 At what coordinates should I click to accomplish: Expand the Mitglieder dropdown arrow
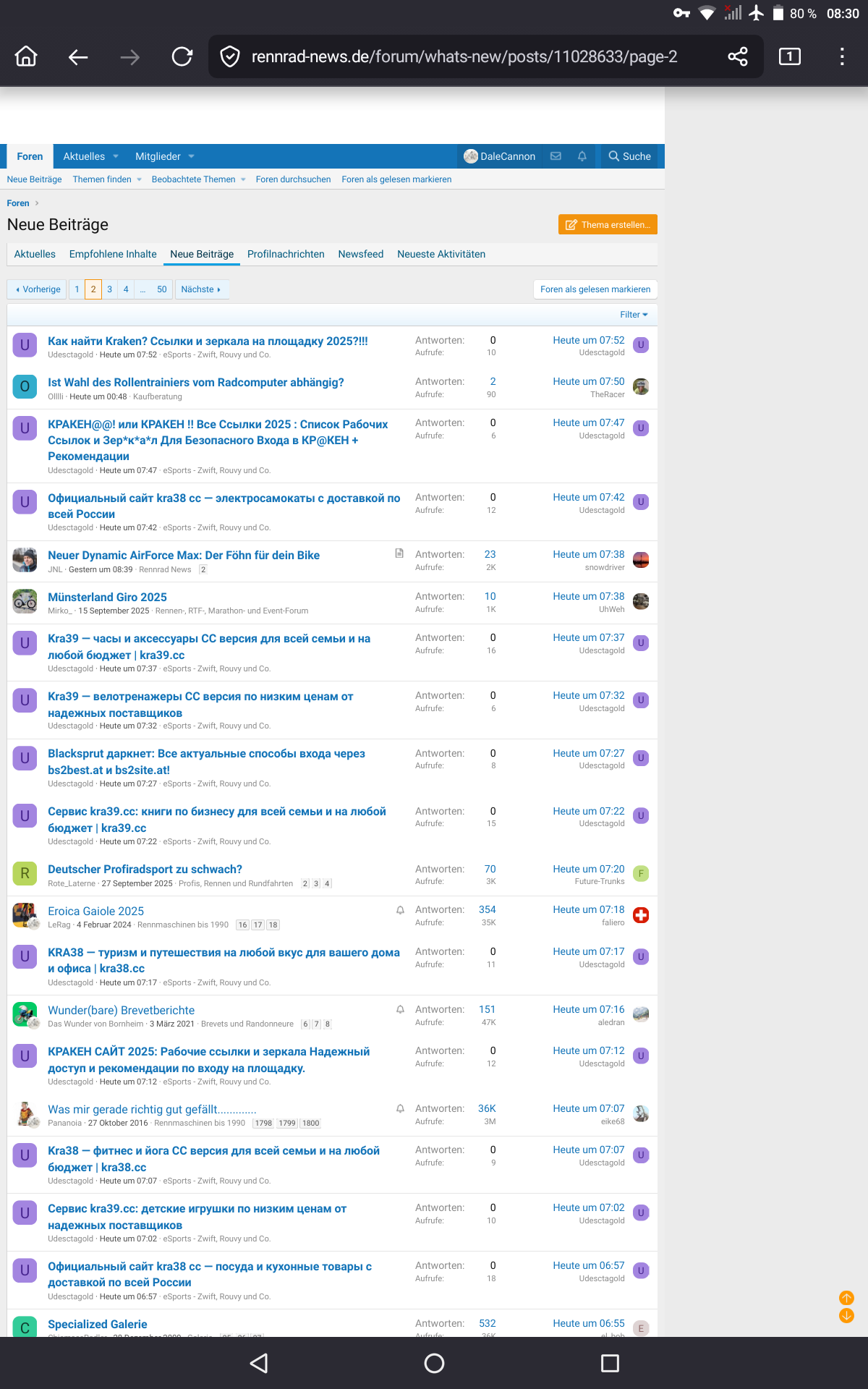192,156
